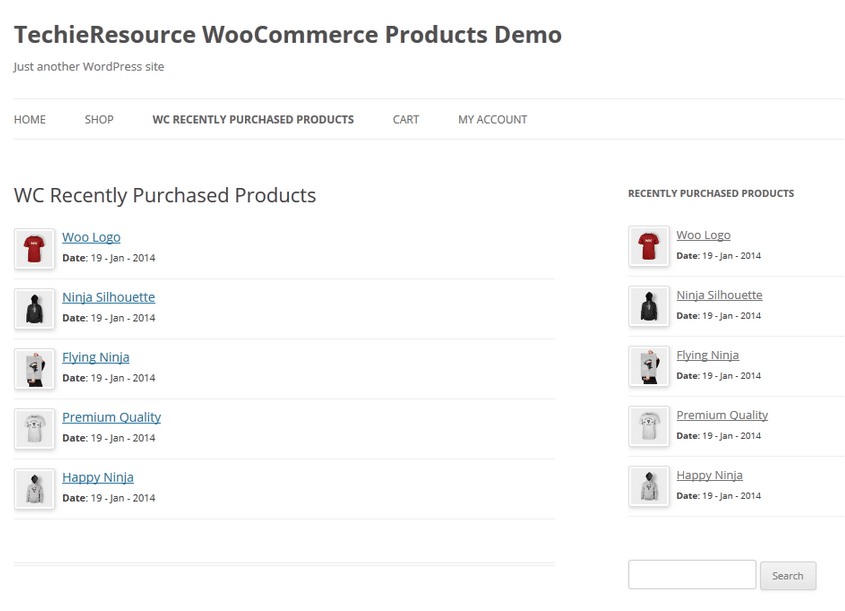The width and height of the screenshot is (845, 611).
Task: Select the sidebar Ninja Silhouette thumbnail
Action: [649, 307]
